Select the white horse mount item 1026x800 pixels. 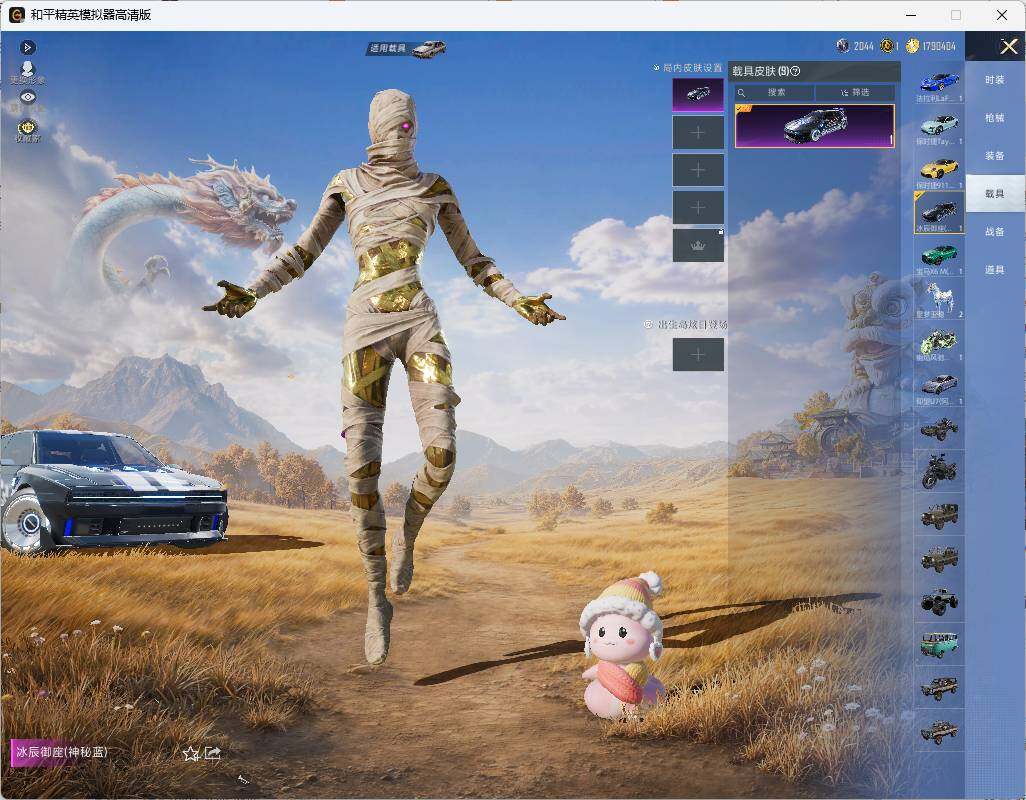pos(939,300)
